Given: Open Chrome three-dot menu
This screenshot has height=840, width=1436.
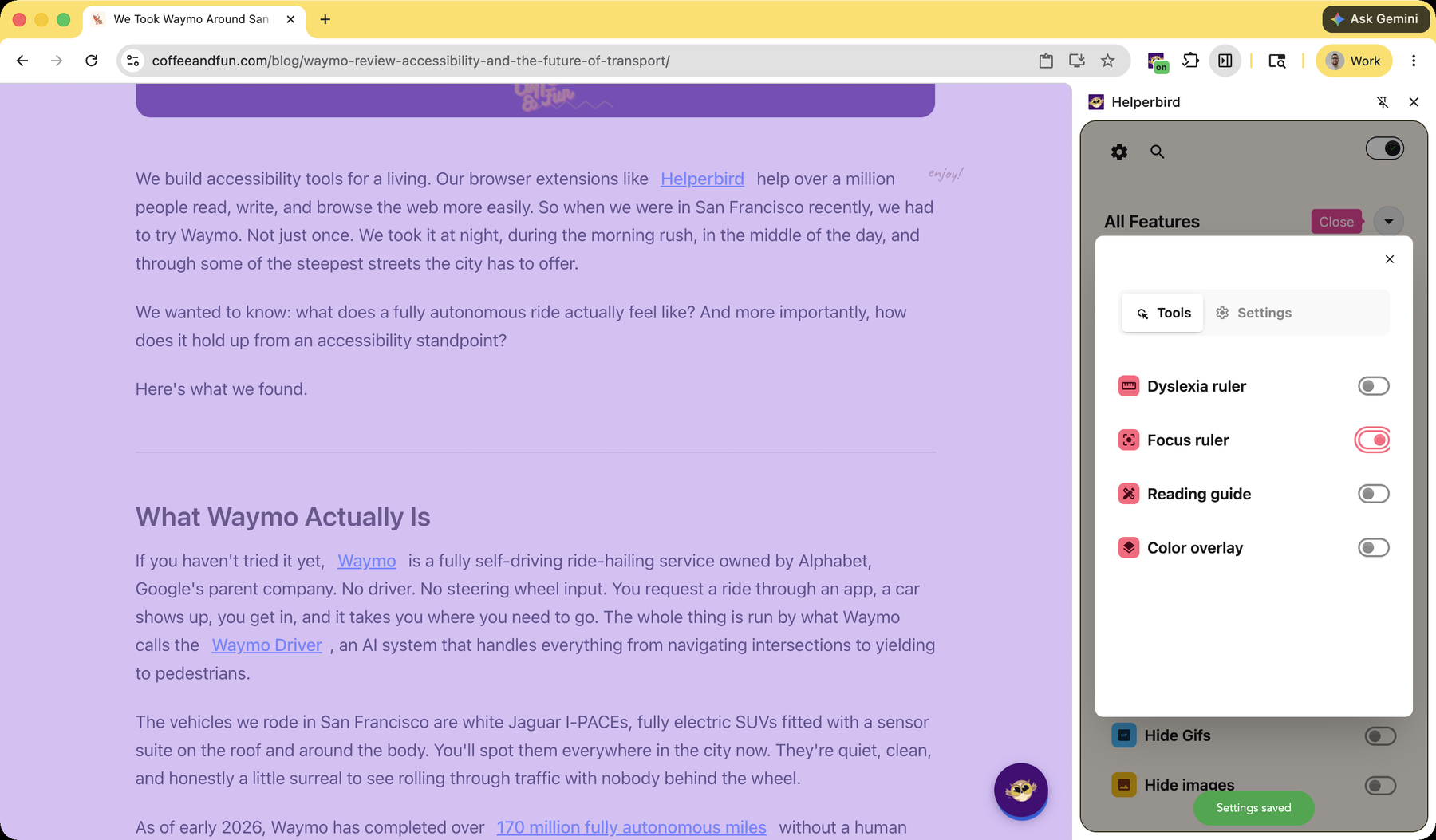Looking at the screenshot, I should coord(1414,61).
